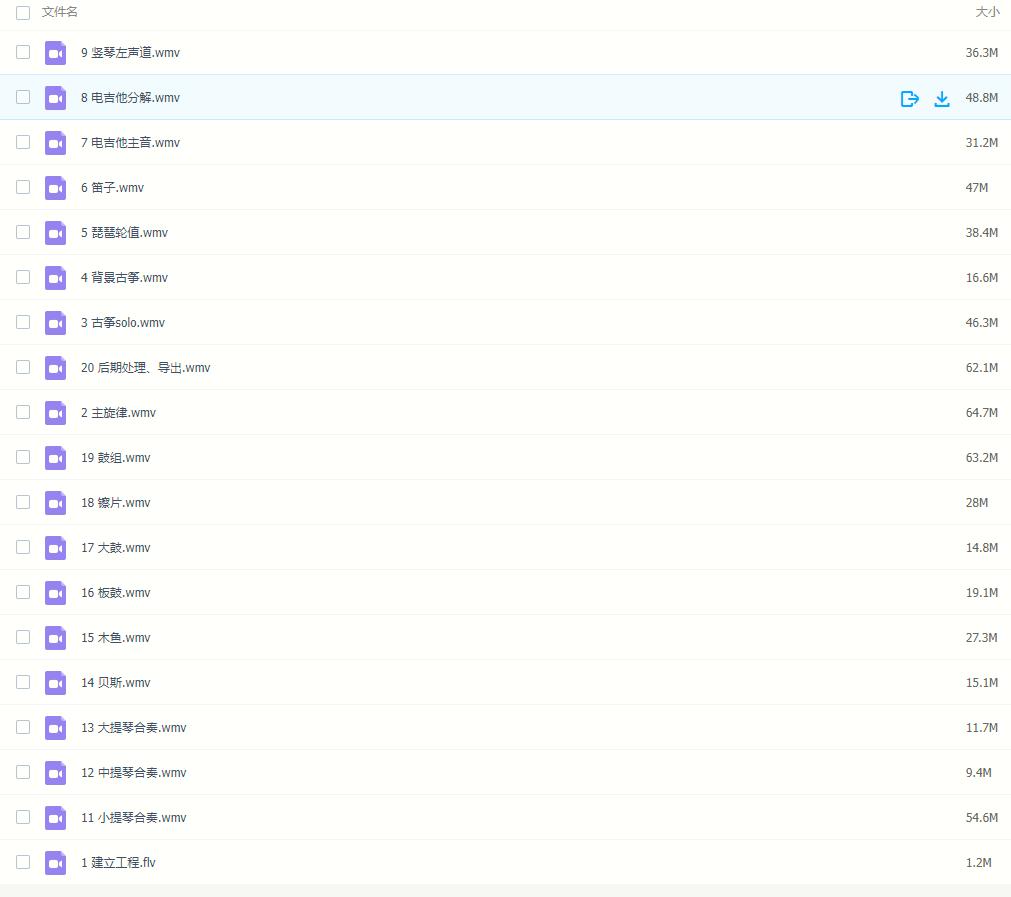Open file name 1 建立工程.flv
The image size is (1011, 897).
point(118,863)
